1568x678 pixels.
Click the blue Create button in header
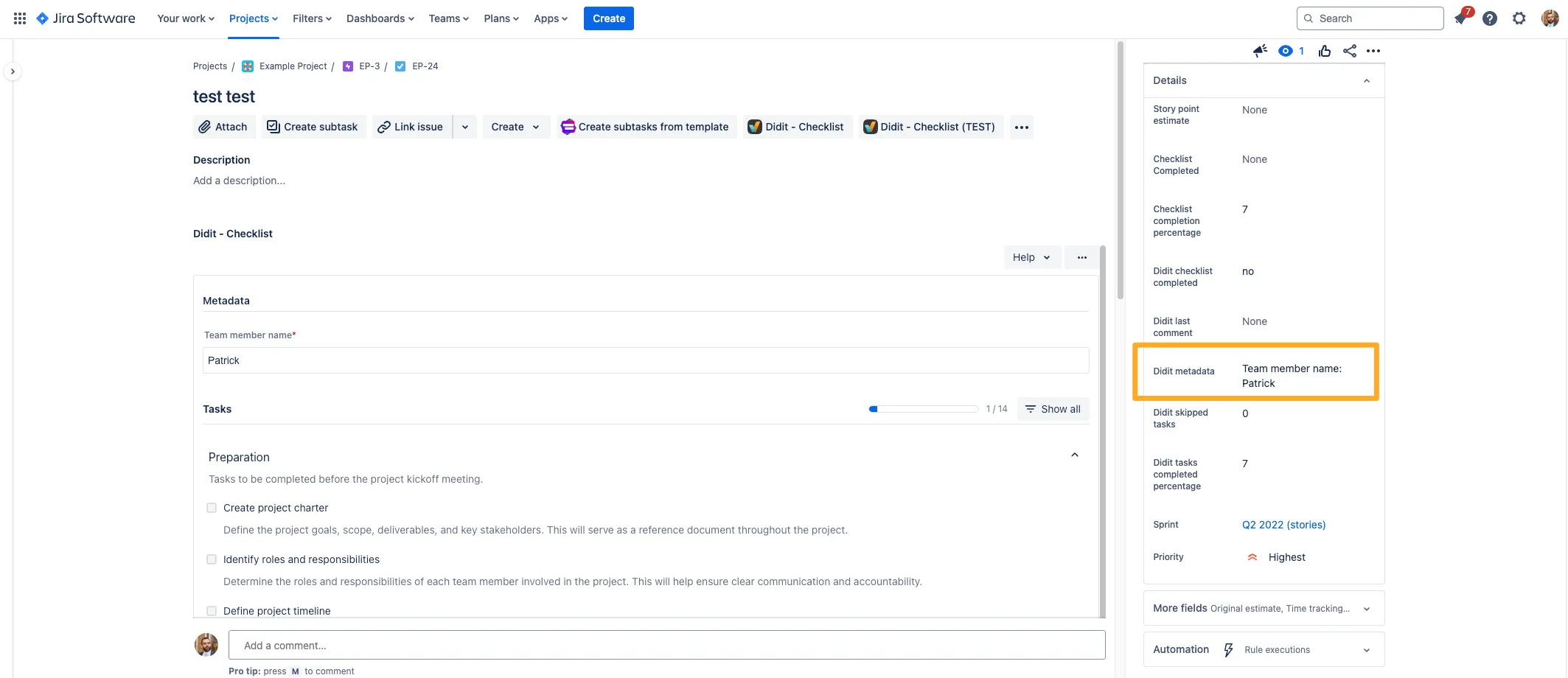coord(609,18)
